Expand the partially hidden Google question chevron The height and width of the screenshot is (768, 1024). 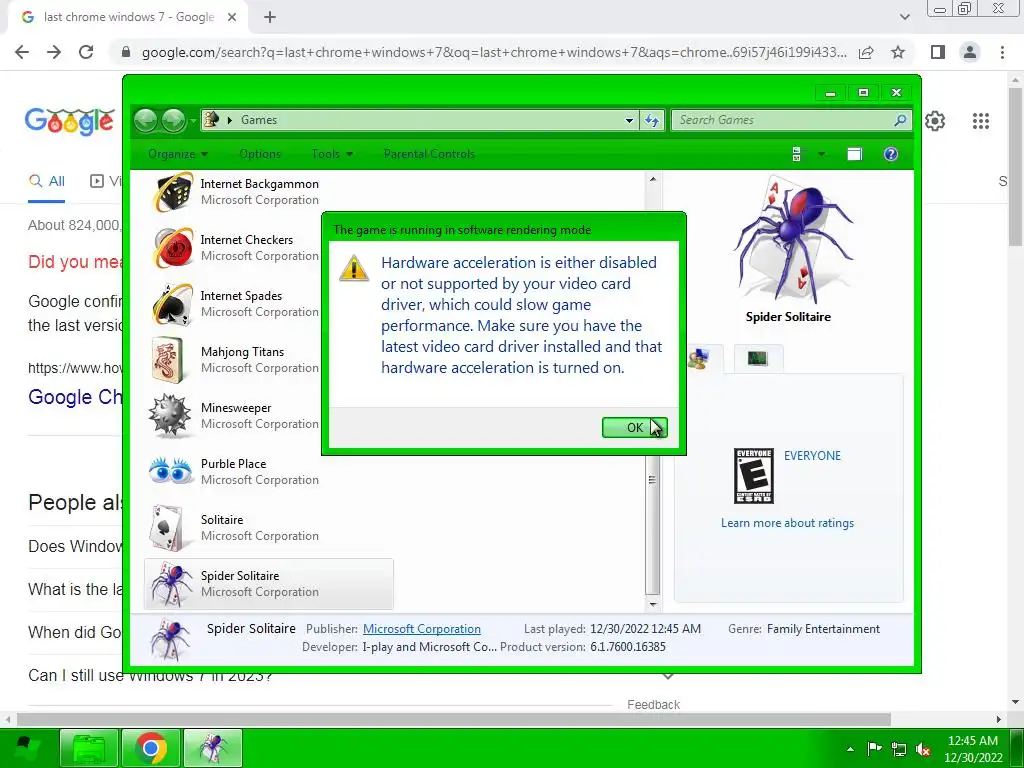click(x=667, y=677)
